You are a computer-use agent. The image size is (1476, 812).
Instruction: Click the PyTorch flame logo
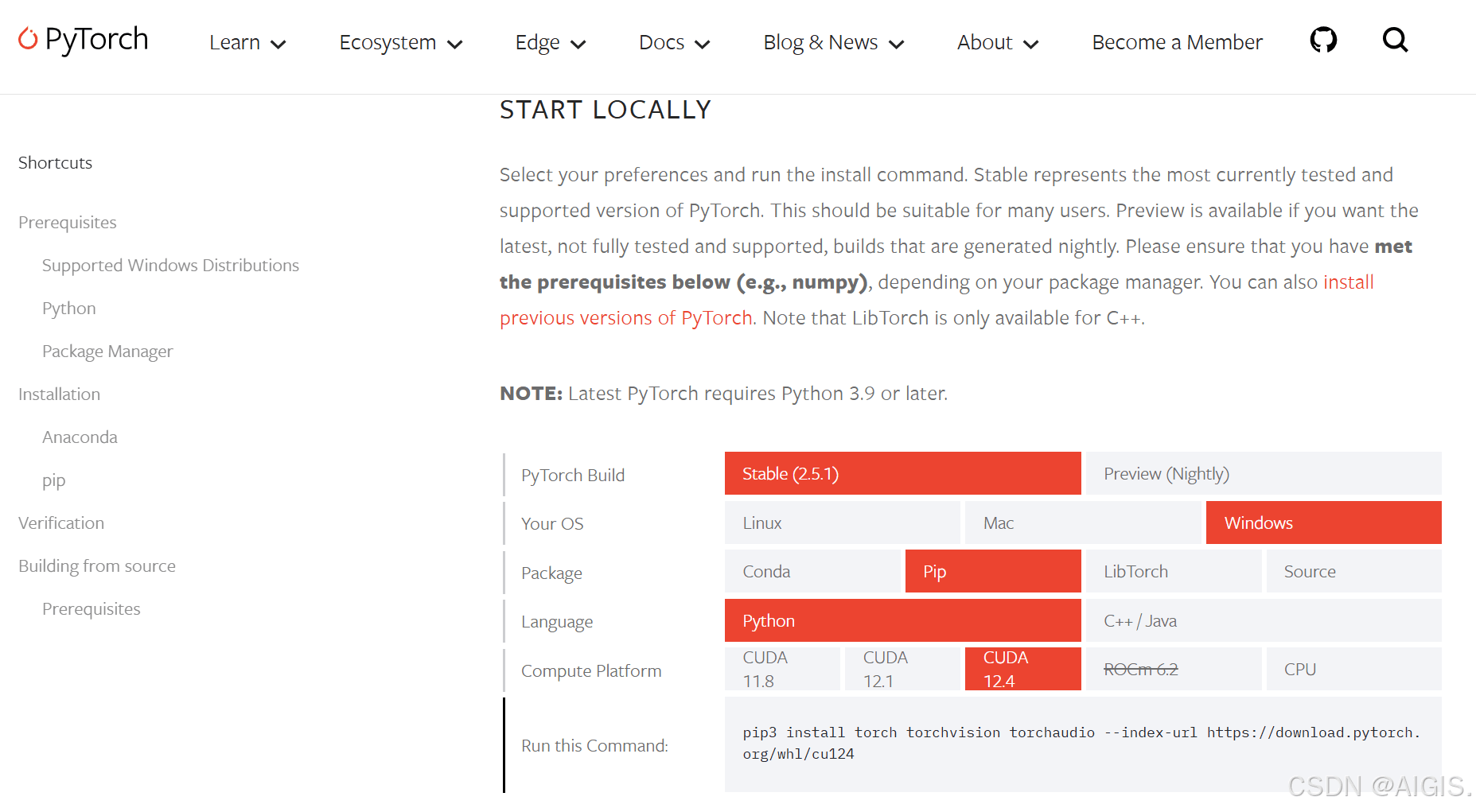point(29,39)
